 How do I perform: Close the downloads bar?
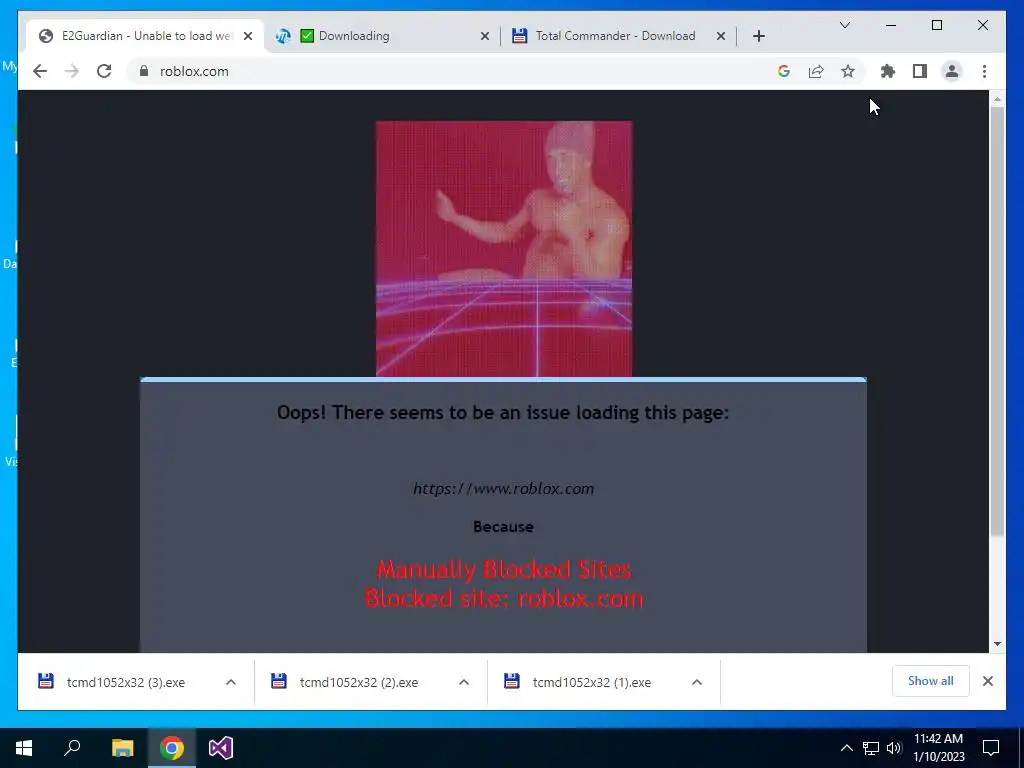[x=987, y=681]
